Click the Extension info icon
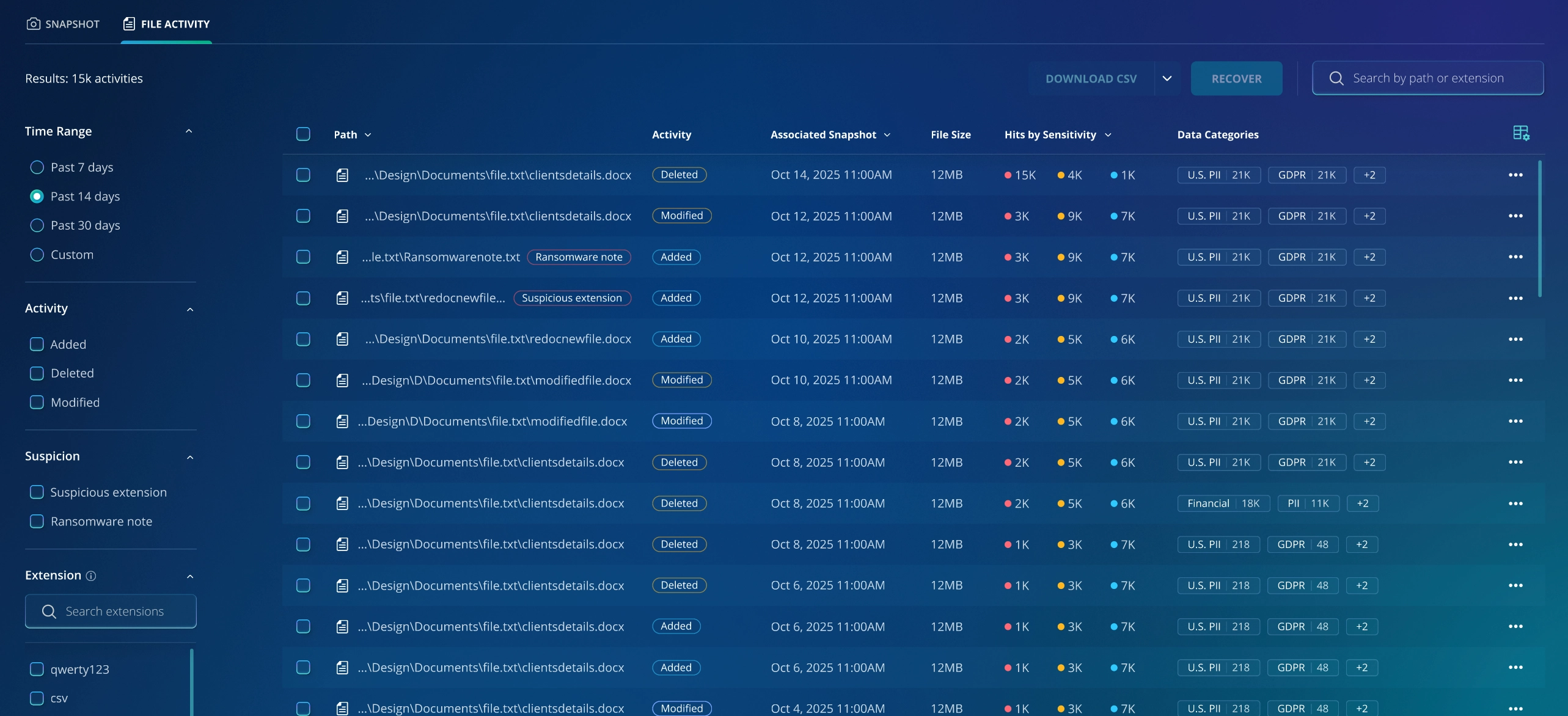This screenshot has height=716, width=1568. [x=91, y=575]
